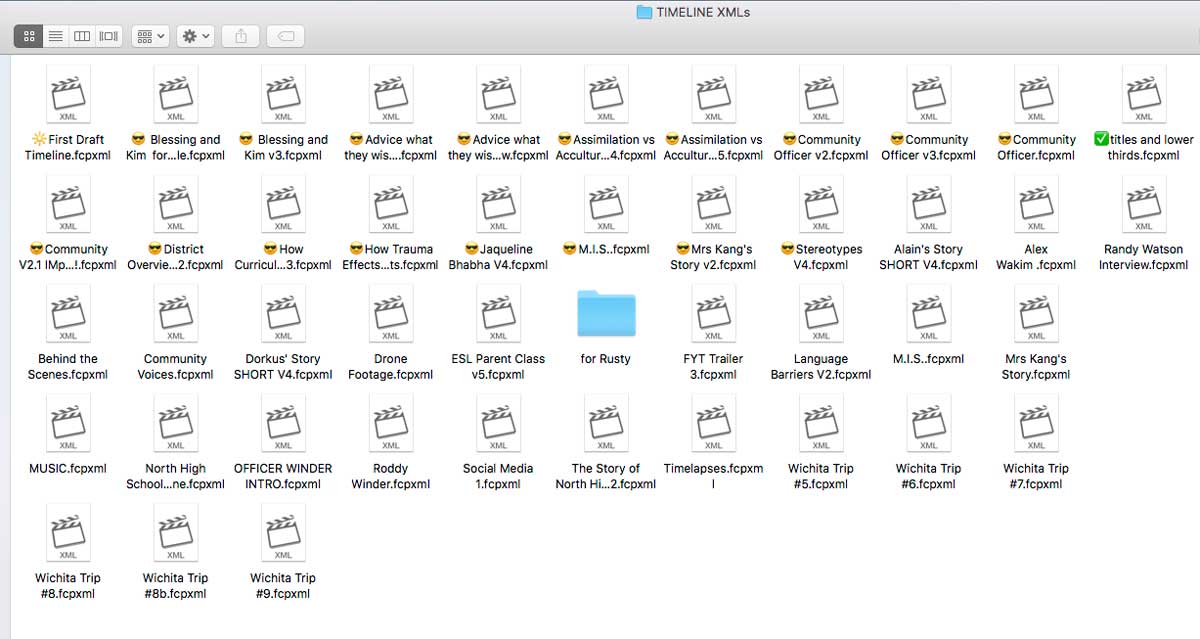Click the "Dorkus' Story SHORT V4.fcpxml" name
The image size is (1200, 639).
(283, 367)
